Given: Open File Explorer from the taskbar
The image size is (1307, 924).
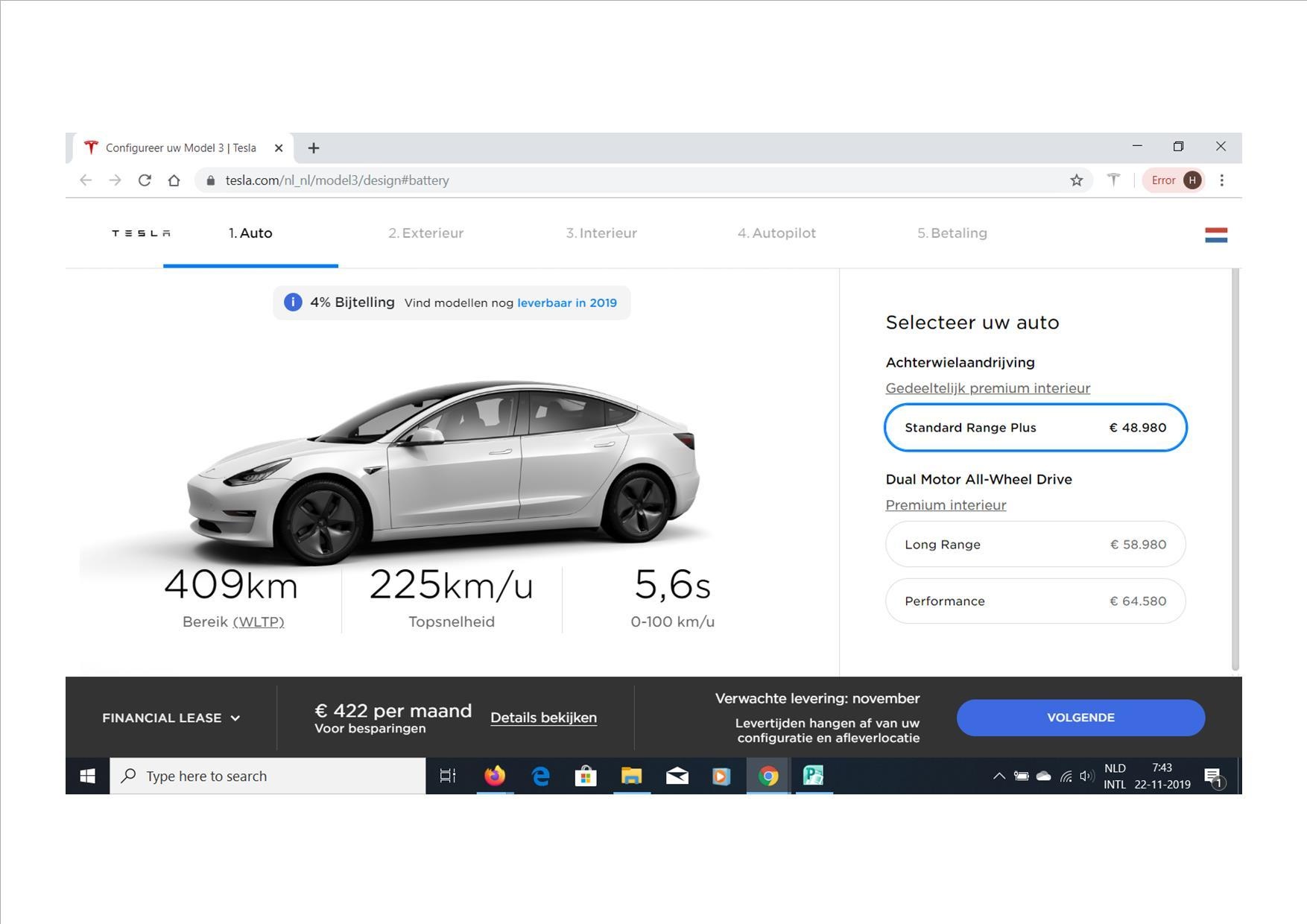Looking at the screenshot, I should [631, 776].
